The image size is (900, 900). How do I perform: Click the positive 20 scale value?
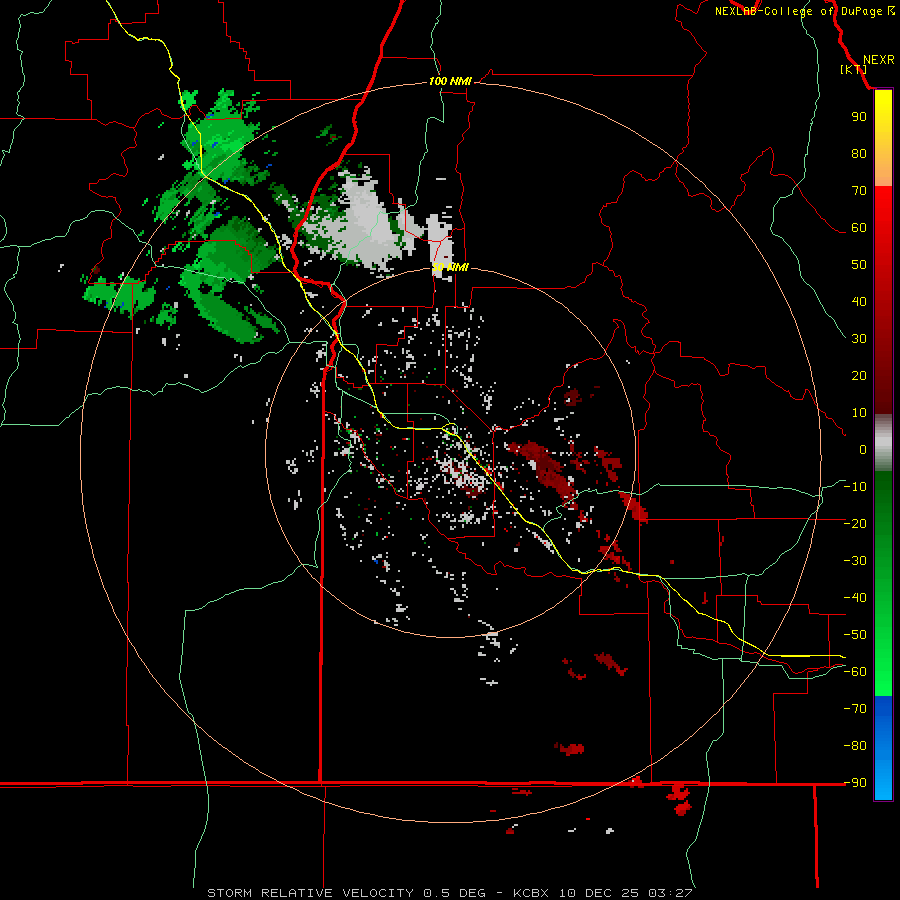[859, 375]
